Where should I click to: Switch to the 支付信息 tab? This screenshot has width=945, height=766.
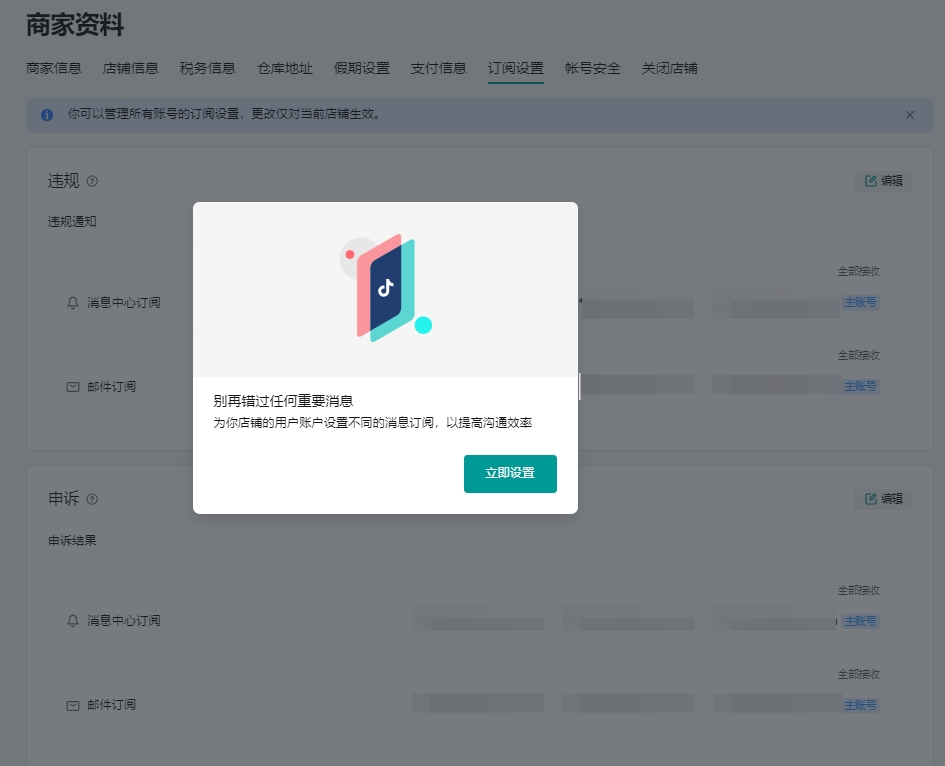[439, 69]
